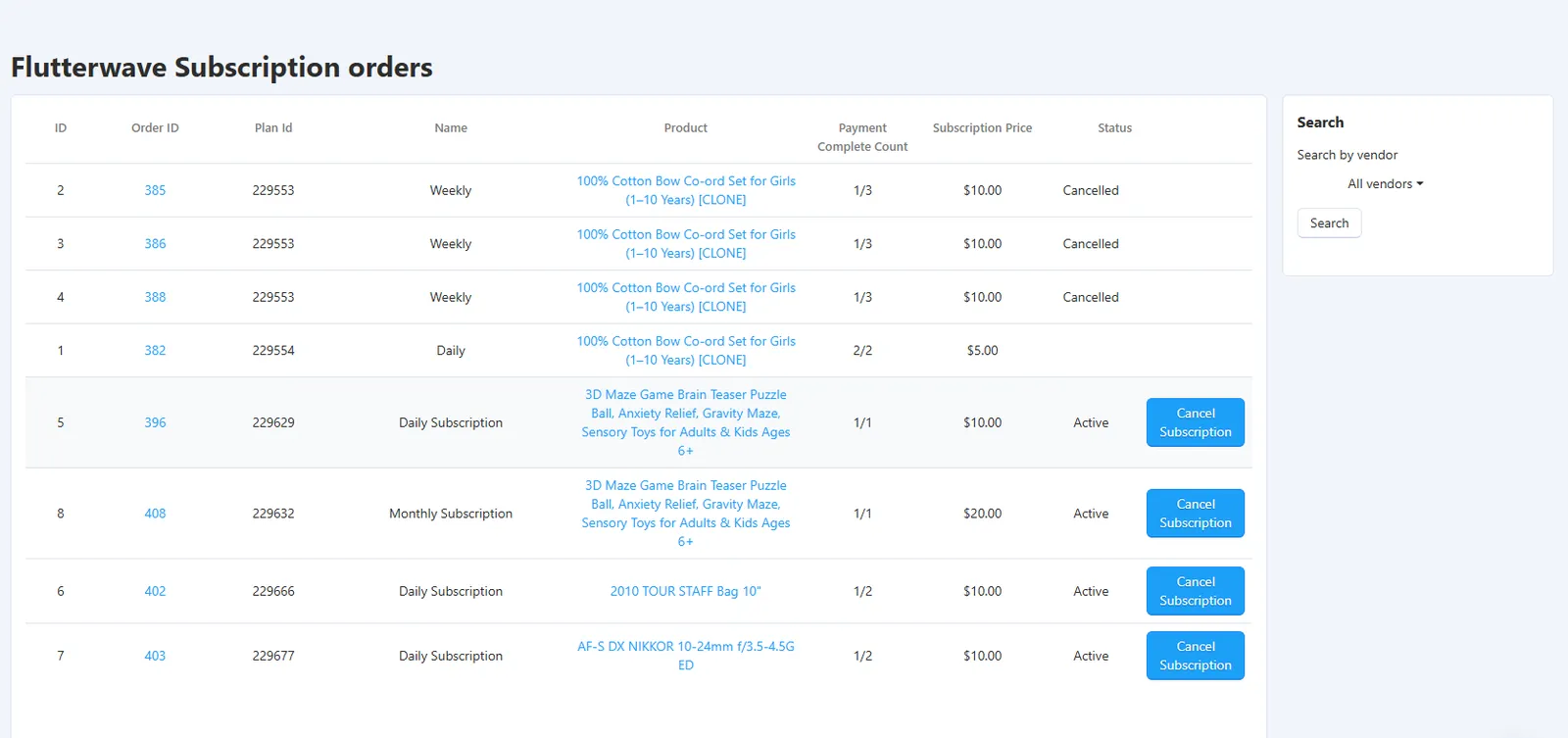Click the Subscription Price column header
The image size is (1568, 738).
982,128
